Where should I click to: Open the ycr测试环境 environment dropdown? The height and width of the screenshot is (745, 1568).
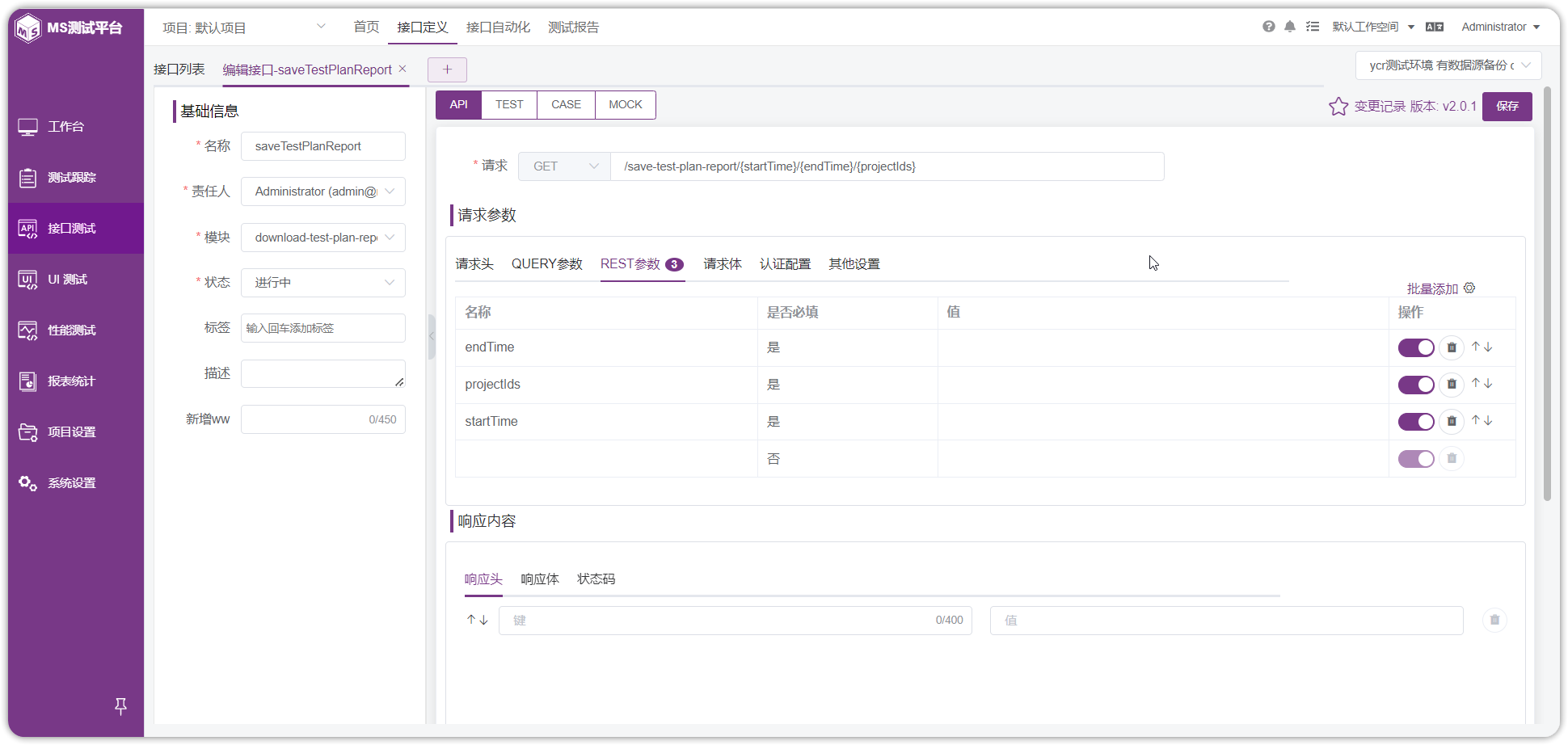click(1448, 65)
